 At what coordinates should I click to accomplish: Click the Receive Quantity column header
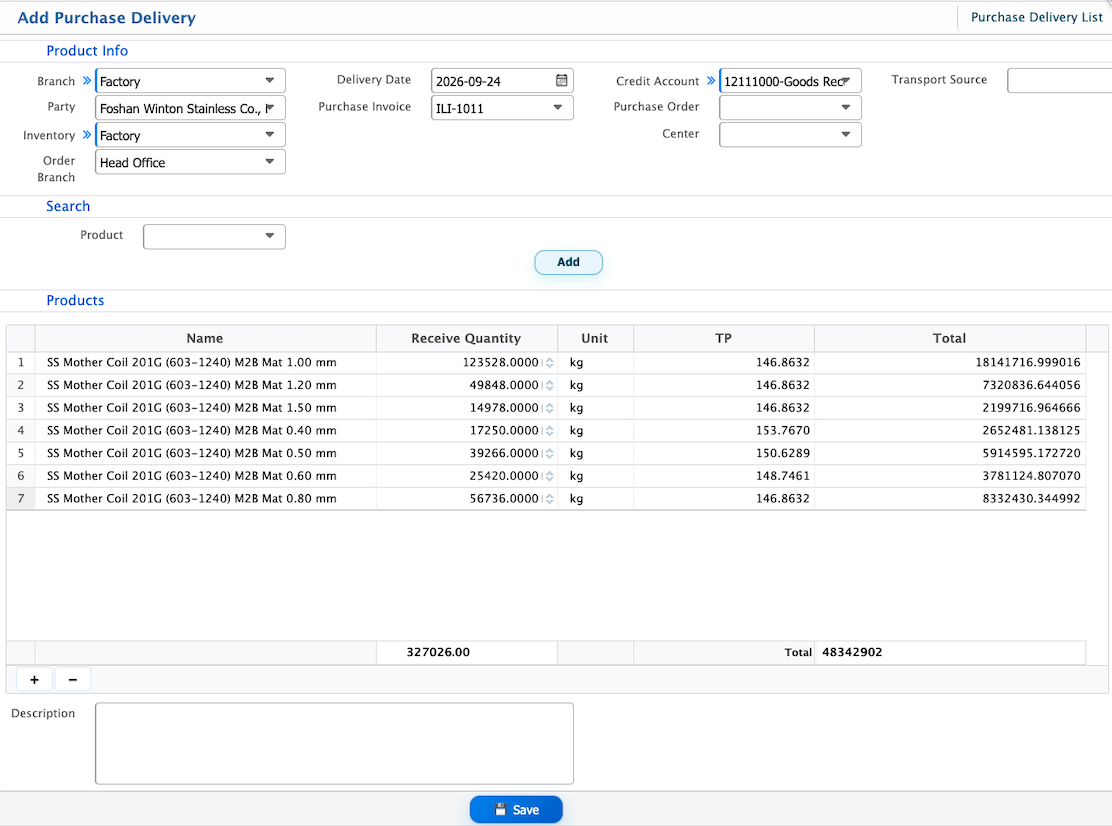pos(466,338)
